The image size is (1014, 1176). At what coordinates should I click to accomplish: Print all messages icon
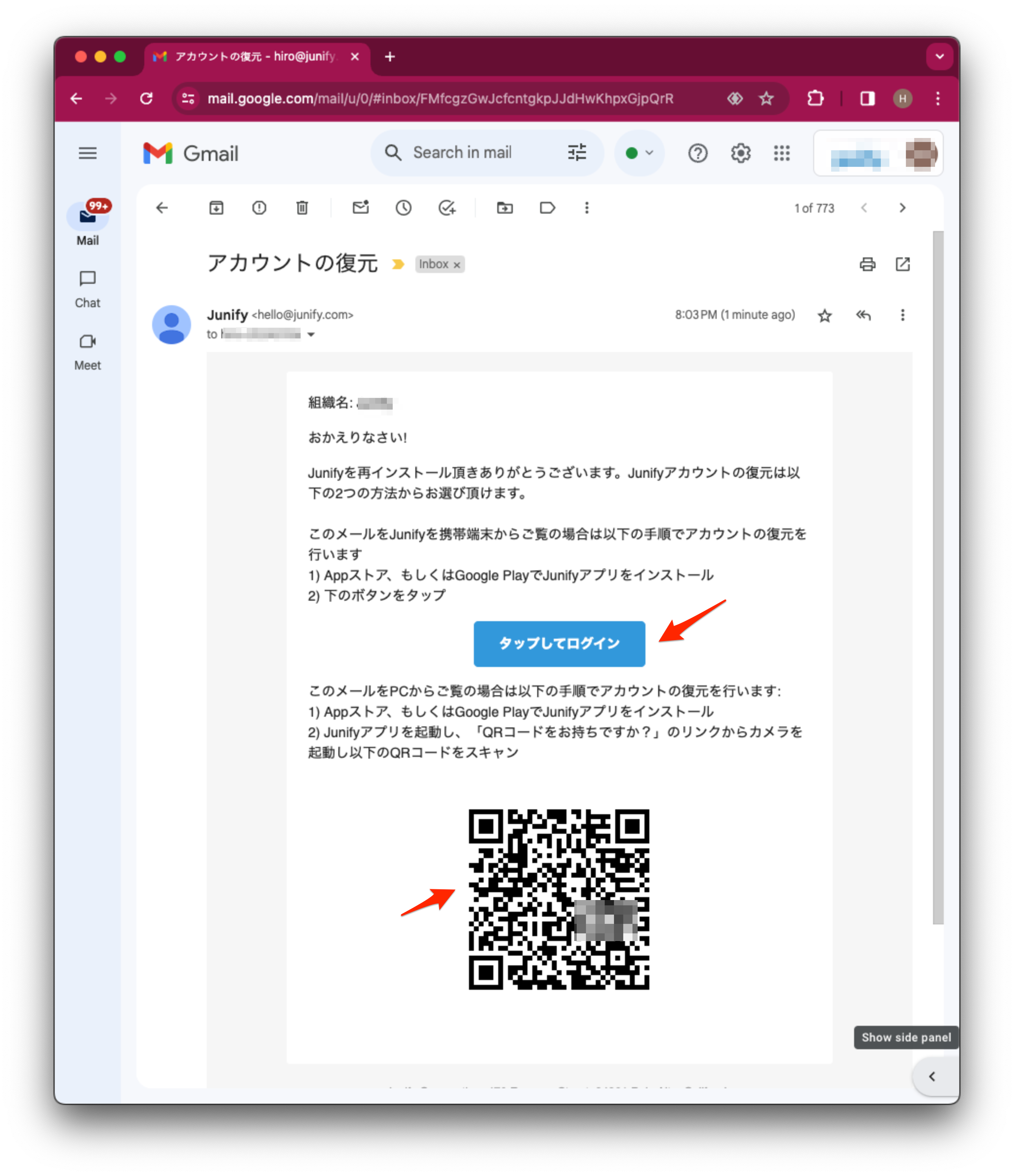pyautogui.click(x=868, y=264)
